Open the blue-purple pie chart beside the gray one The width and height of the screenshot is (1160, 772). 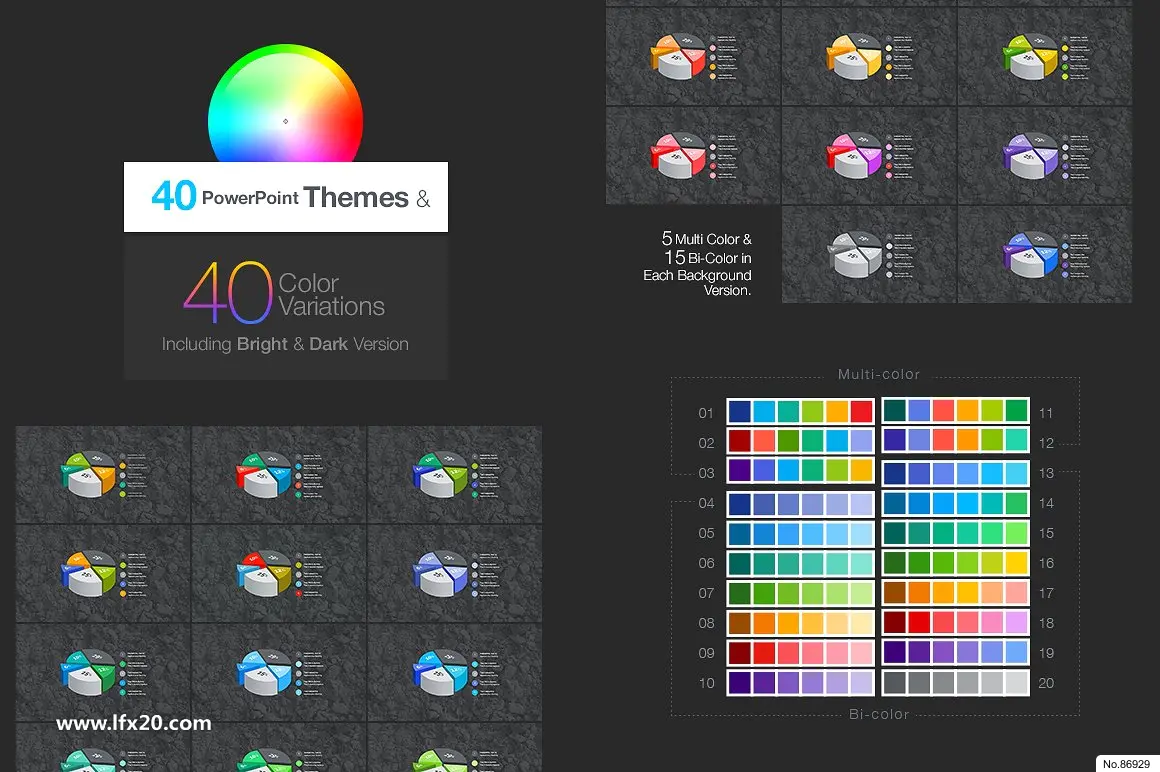[x=1045, y=254]
